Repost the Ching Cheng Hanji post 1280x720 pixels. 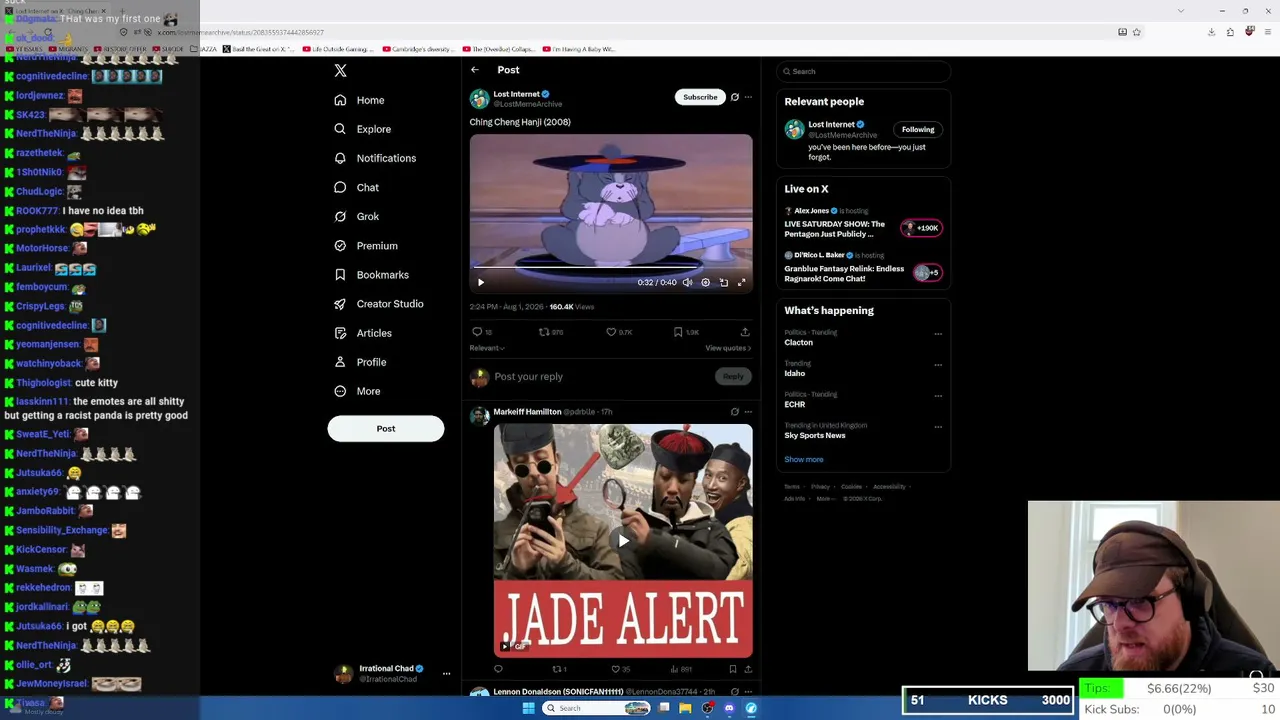(544, 332)
